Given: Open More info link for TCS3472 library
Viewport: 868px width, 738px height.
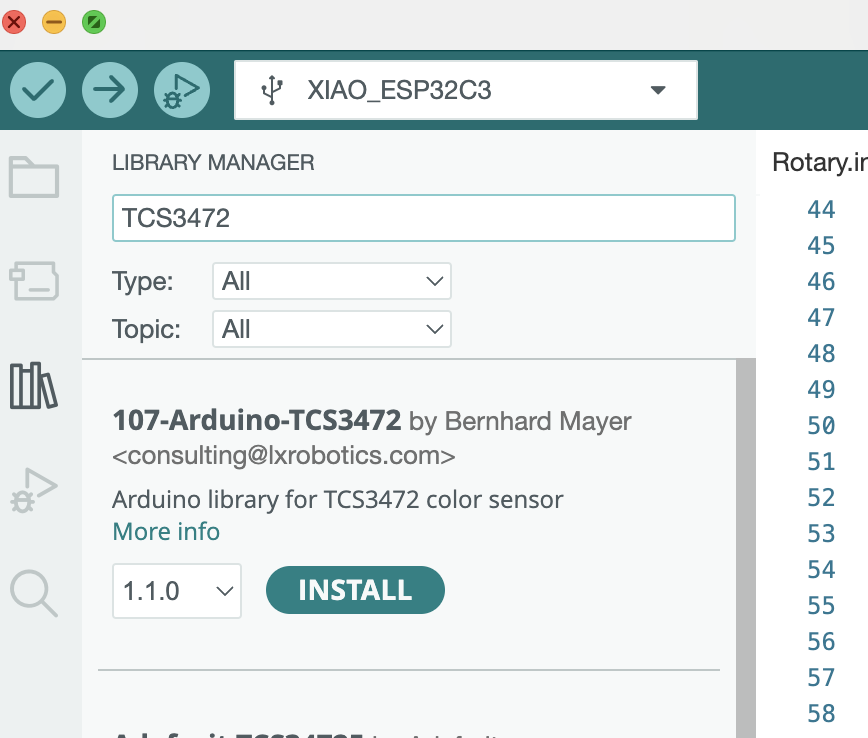Looking at the screenshot, I should coord(166,531).
